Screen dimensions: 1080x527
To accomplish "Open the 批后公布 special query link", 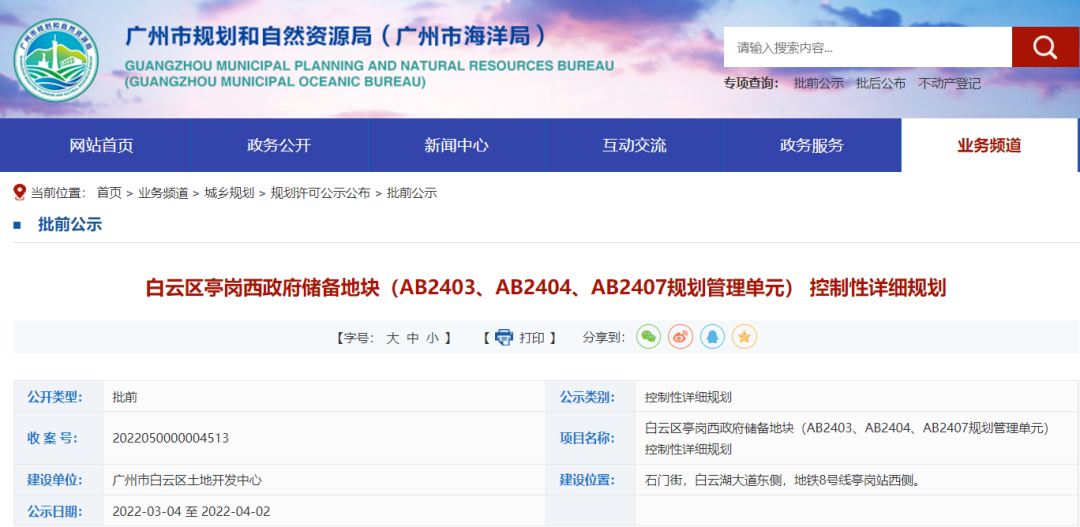I will [x=881, y=84].
